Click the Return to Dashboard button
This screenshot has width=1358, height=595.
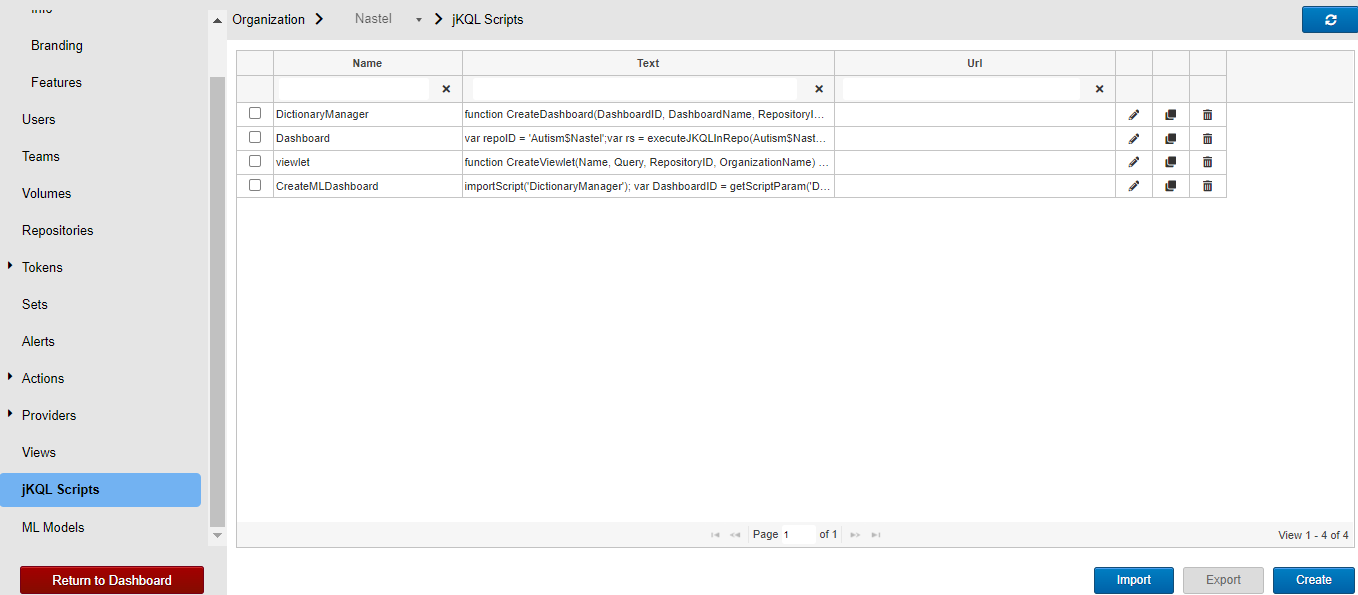(x=112, y=580)
